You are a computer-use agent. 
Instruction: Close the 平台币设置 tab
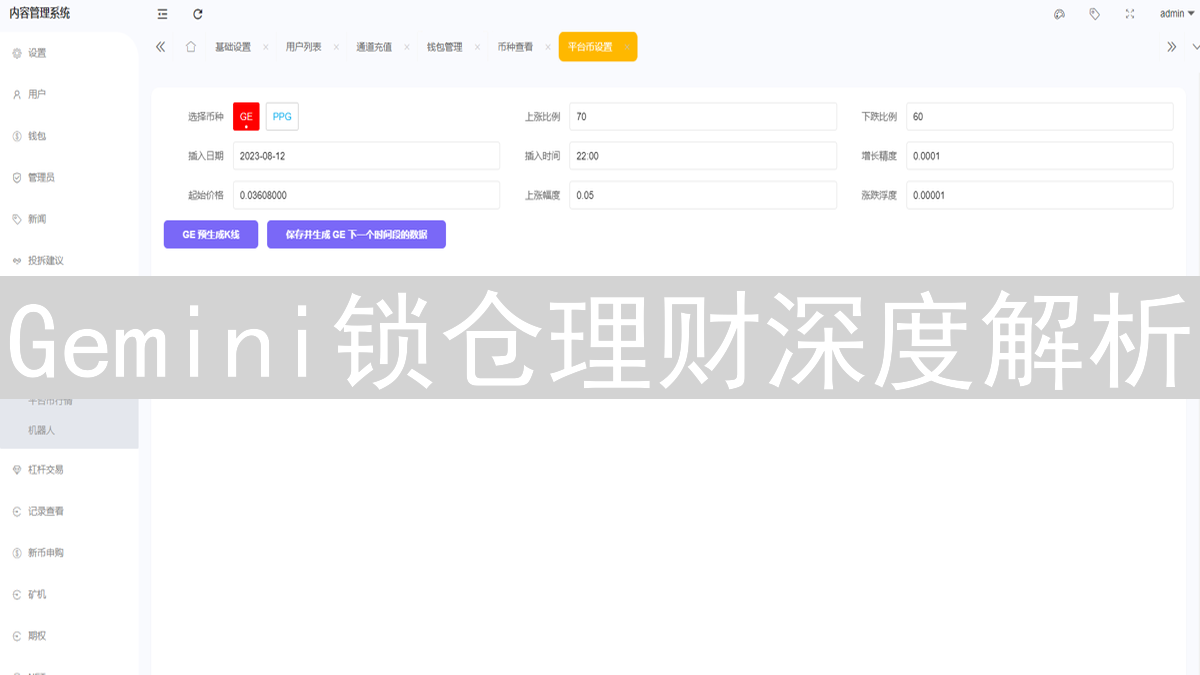point(627,47)
